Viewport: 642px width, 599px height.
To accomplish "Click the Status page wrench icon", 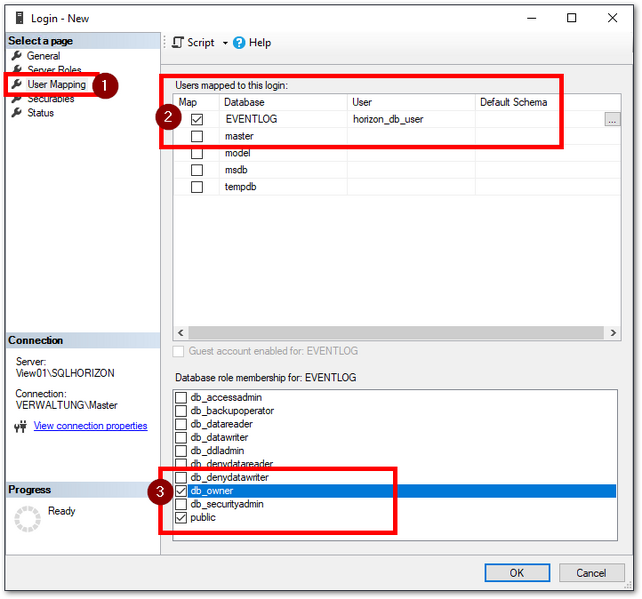I will (16, 113).
